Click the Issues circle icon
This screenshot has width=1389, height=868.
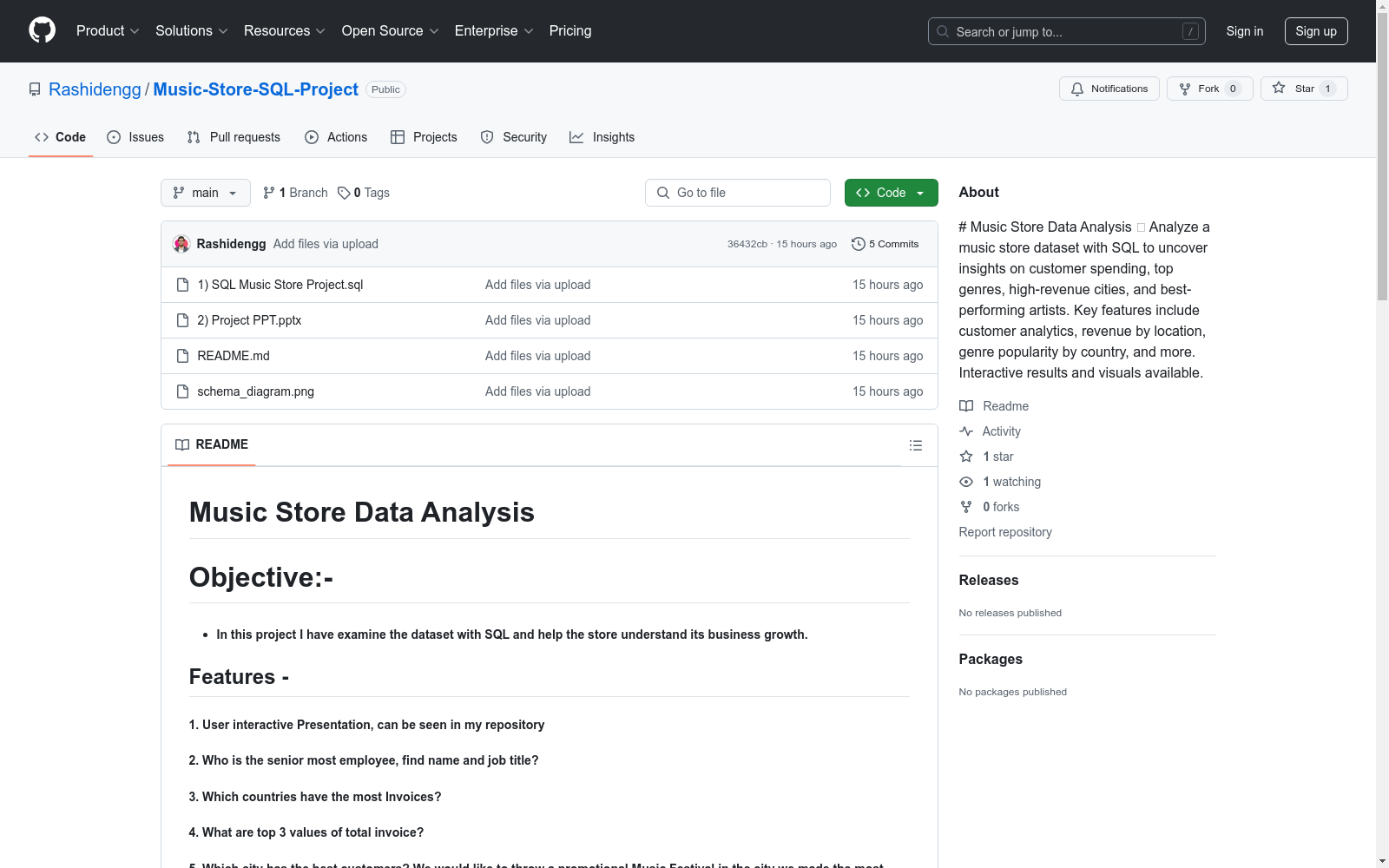114,137
